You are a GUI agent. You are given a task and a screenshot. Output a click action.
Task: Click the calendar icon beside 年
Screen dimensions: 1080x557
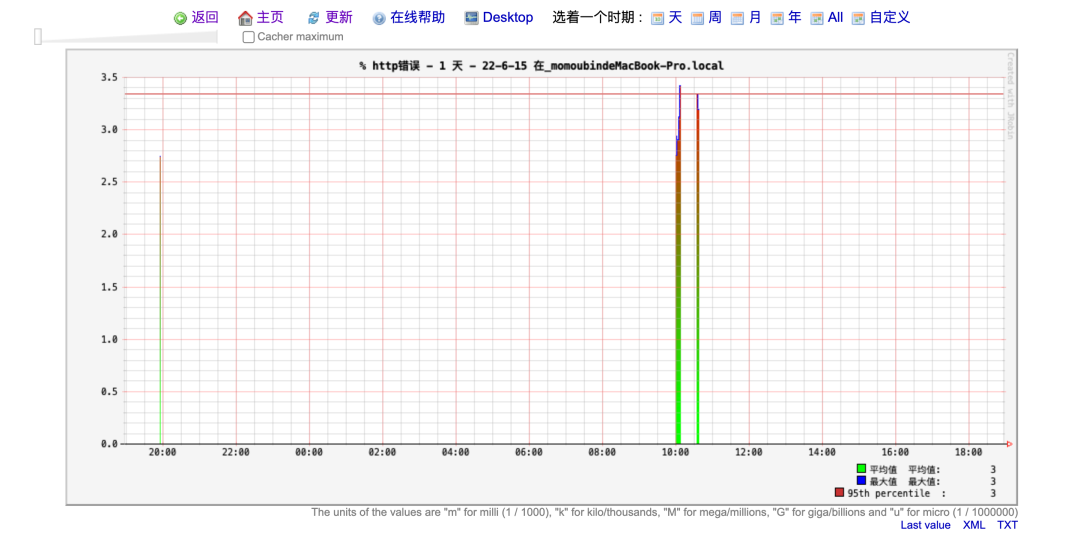click(x=778, y=18)
